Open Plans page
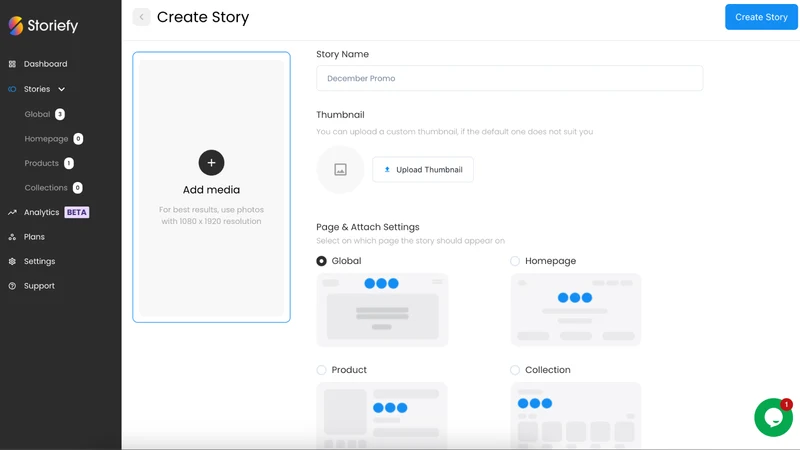The width and height of the screenshot is (800, 450). click(34, 237)
